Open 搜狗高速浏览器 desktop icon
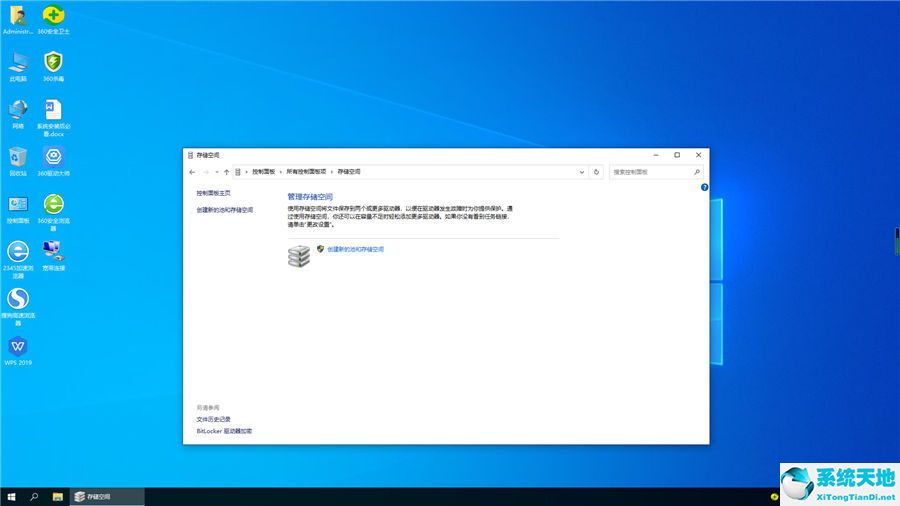This screenshot has height=506, width=900. (18, 299)
